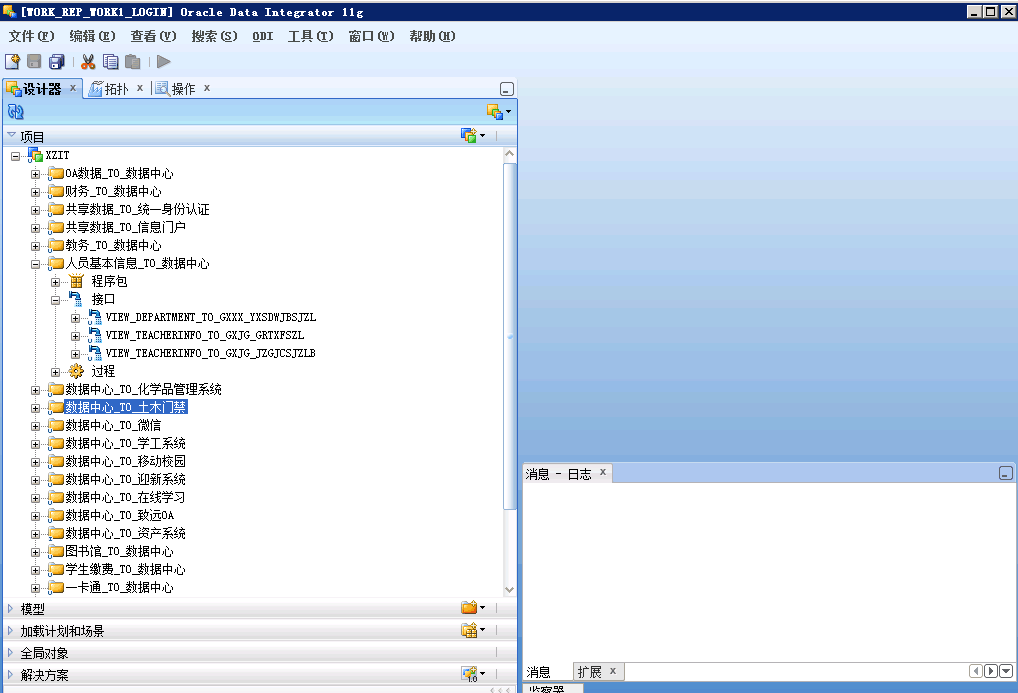
Task: Select the 数据中心_TO_土木门禁 folder
Action: [126, 407]
